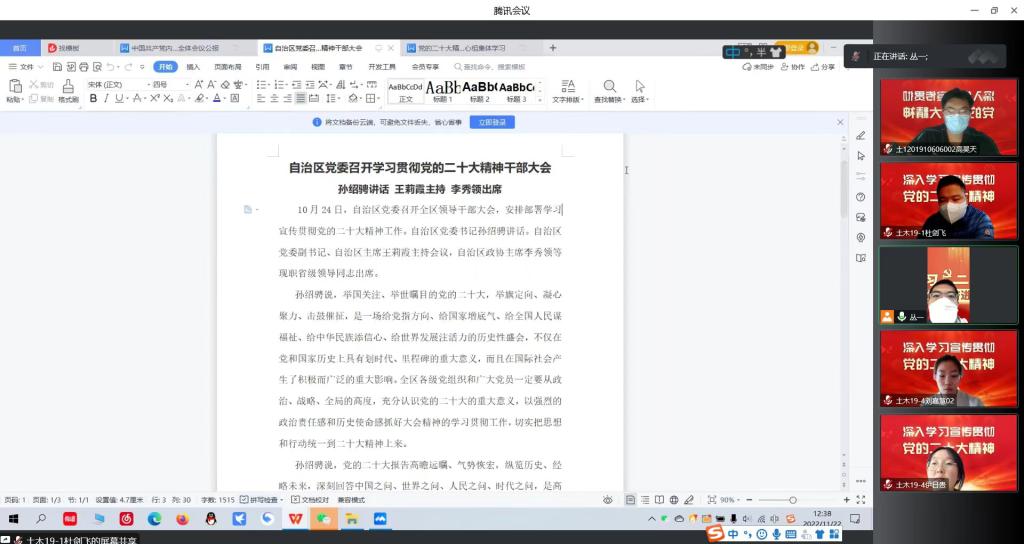Viewport: 1024px width, 544px height.
Task: Switch to the 插入 ribbon tab
Action: coord(193,67)
